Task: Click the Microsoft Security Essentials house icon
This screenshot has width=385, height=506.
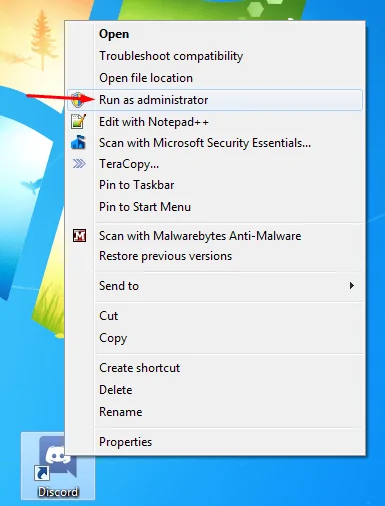Action: click(79, 142)
